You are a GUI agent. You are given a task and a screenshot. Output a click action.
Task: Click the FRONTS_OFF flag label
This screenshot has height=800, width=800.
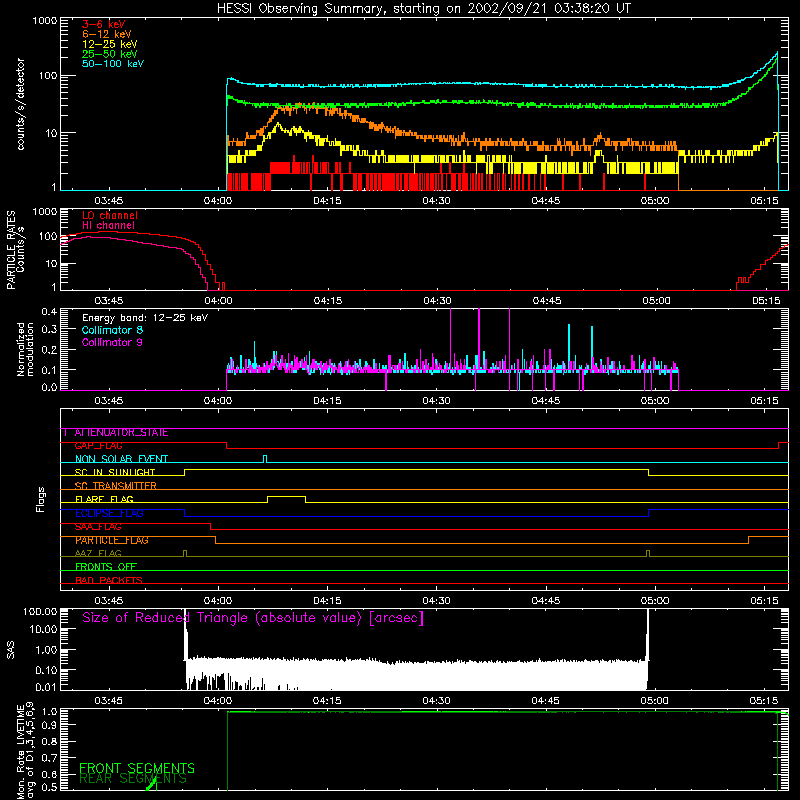coord(106,567)
